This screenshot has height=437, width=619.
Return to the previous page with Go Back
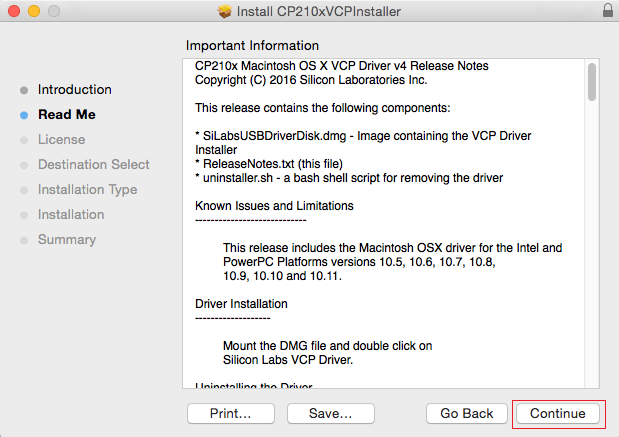pos(467,413)
